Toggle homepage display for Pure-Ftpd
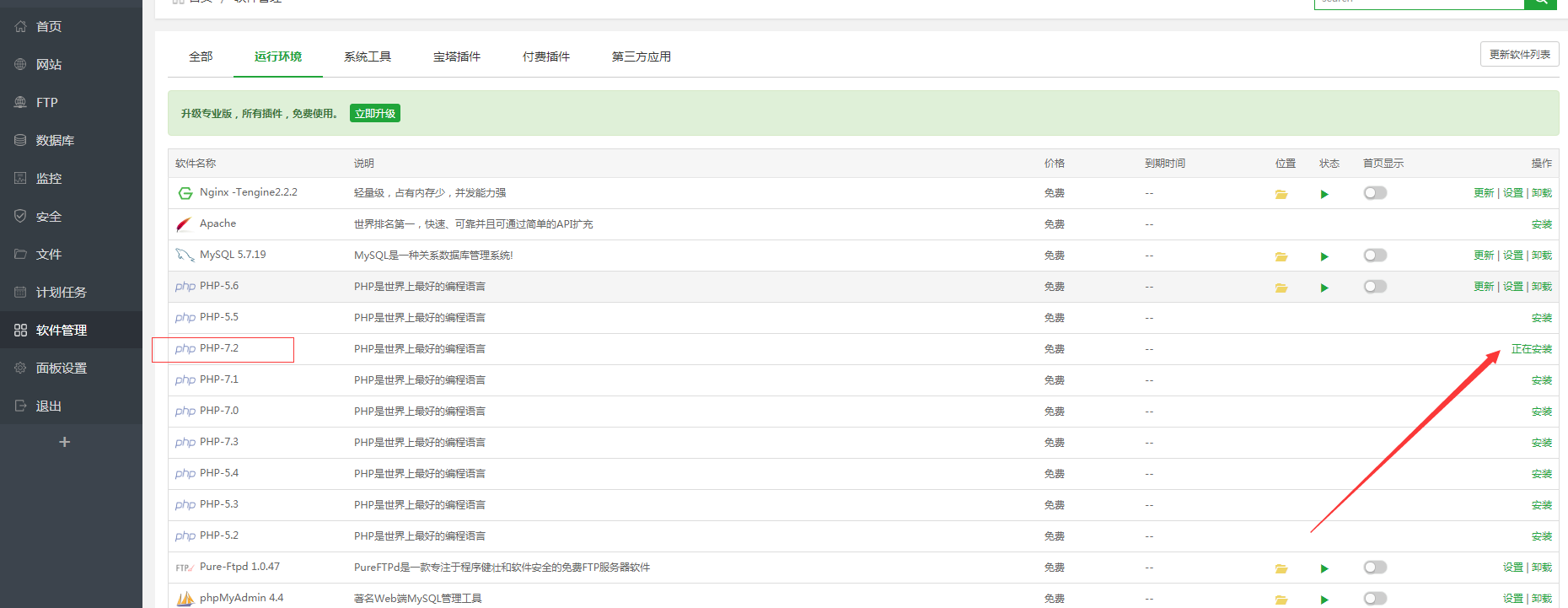 click(1375, 568)
